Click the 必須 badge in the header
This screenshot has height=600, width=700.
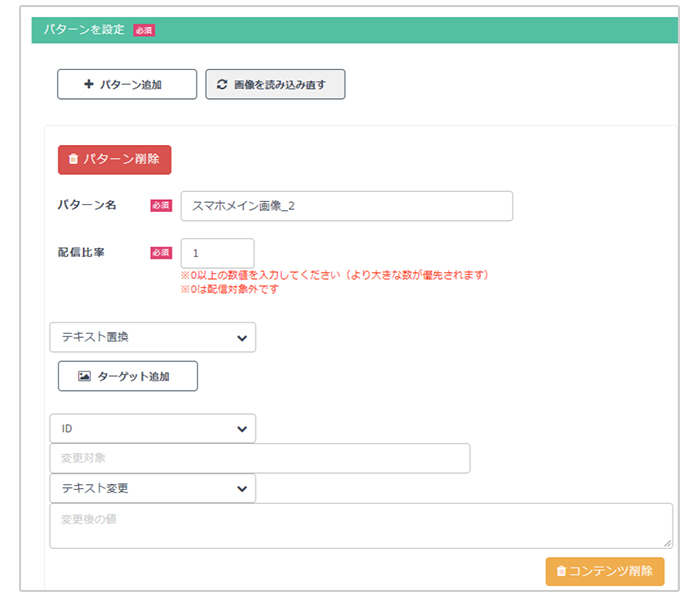pos(144,30)
